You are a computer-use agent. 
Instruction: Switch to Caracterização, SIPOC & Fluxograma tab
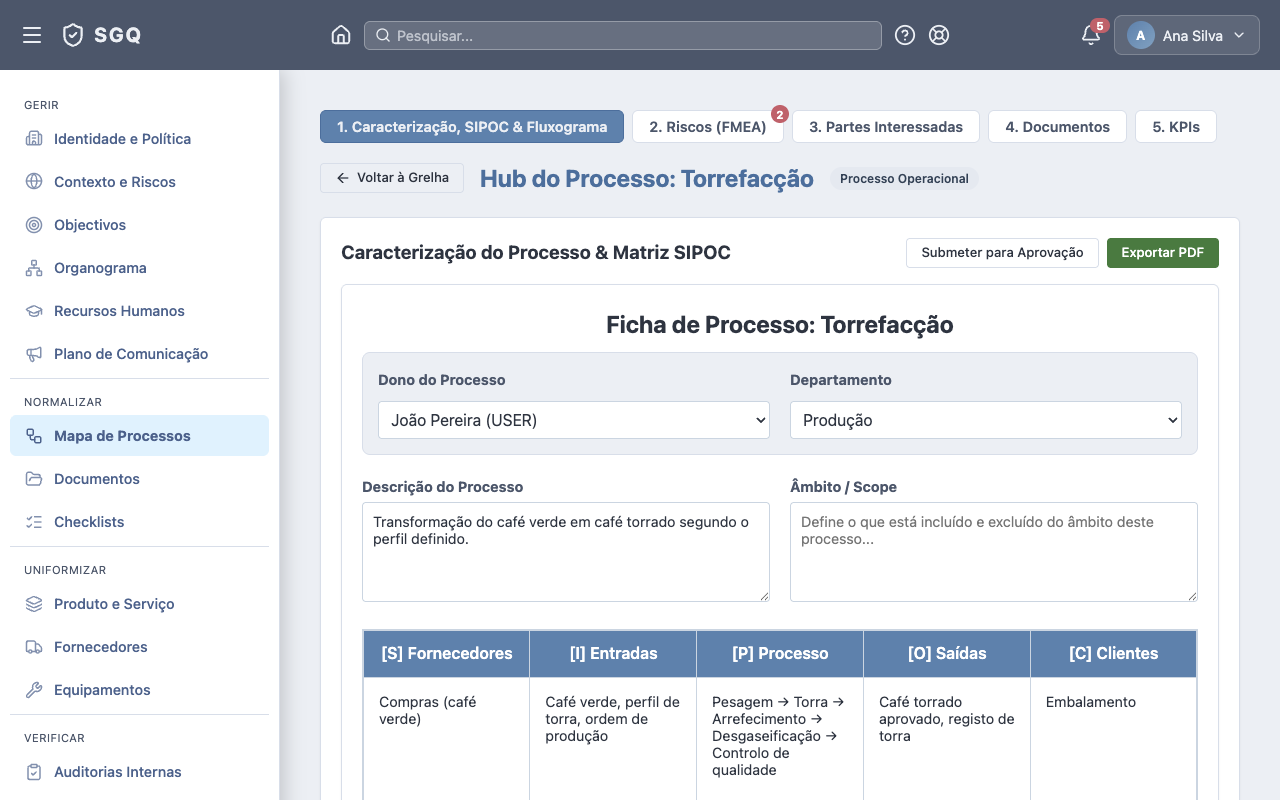click(x=472, y=127)
